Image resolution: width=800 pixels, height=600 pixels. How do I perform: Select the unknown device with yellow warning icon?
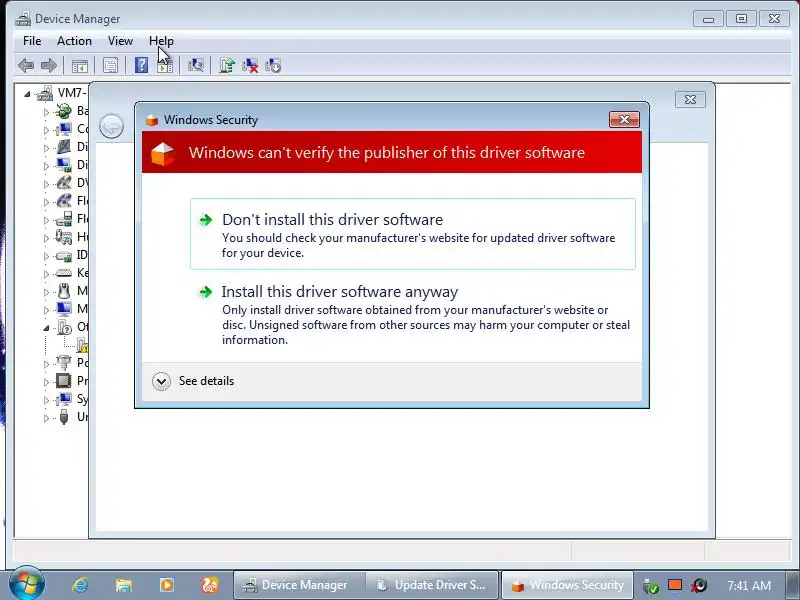[x=82, y=345]
